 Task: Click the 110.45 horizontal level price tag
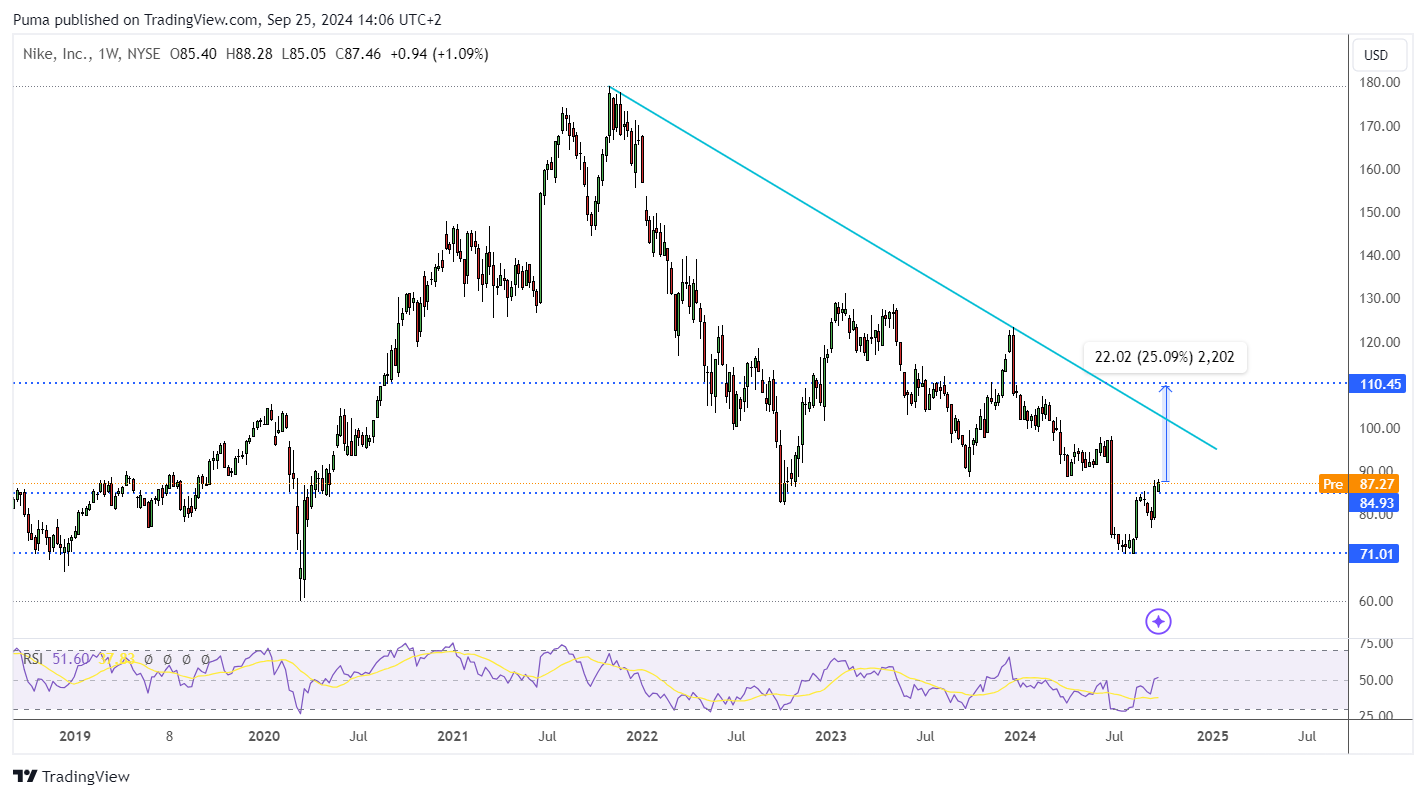pos(1372,383)
